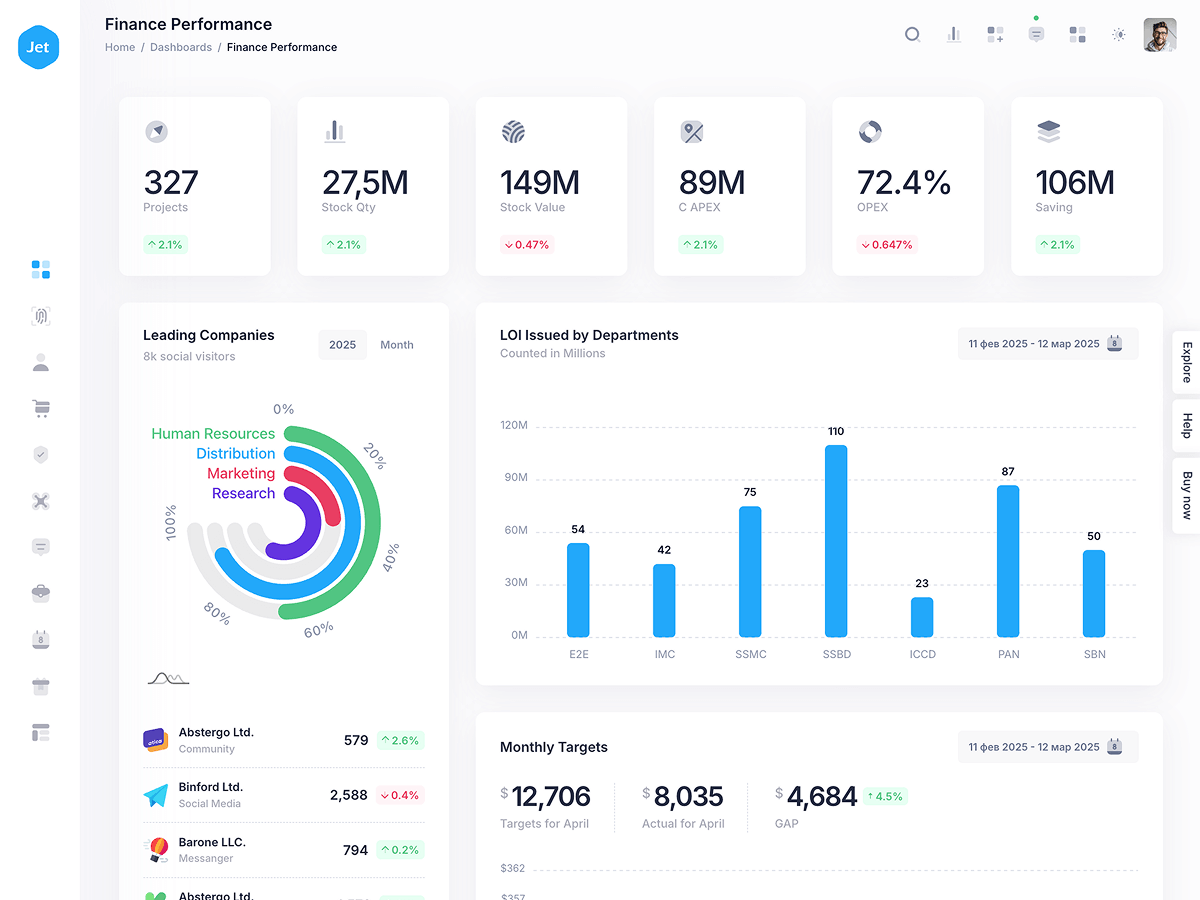Click the Jet logo
Screen dimensions: 1200x900
point(39,47)
